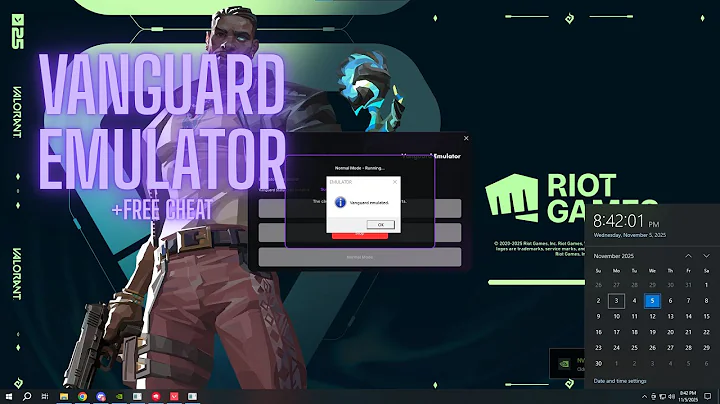720x404 pixels.
Task: Select November 7 in the calendar
Action: pos(688,301)
